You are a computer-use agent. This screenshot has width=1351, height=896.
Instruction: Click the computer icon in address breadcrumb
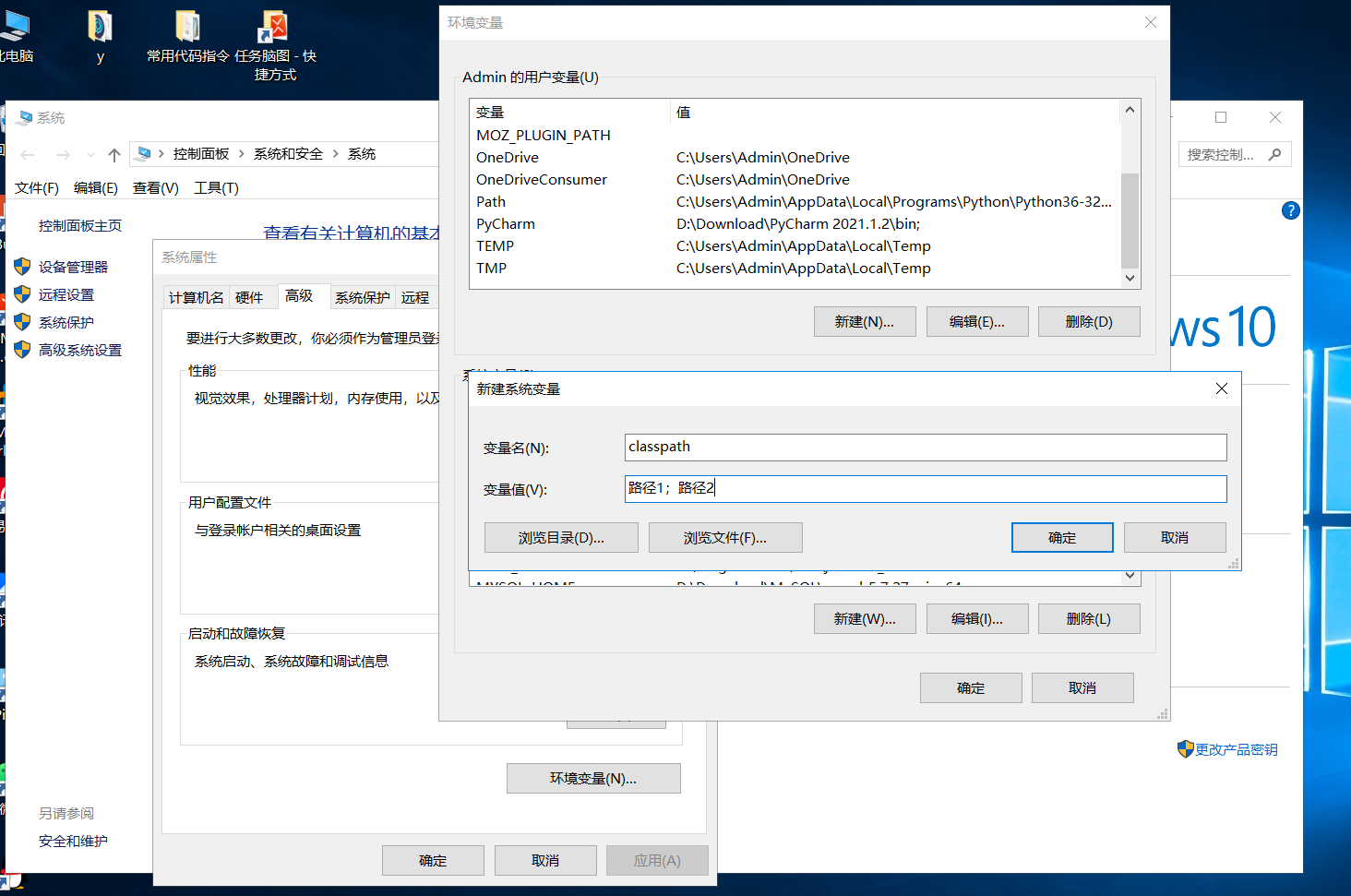click(144, 153)
